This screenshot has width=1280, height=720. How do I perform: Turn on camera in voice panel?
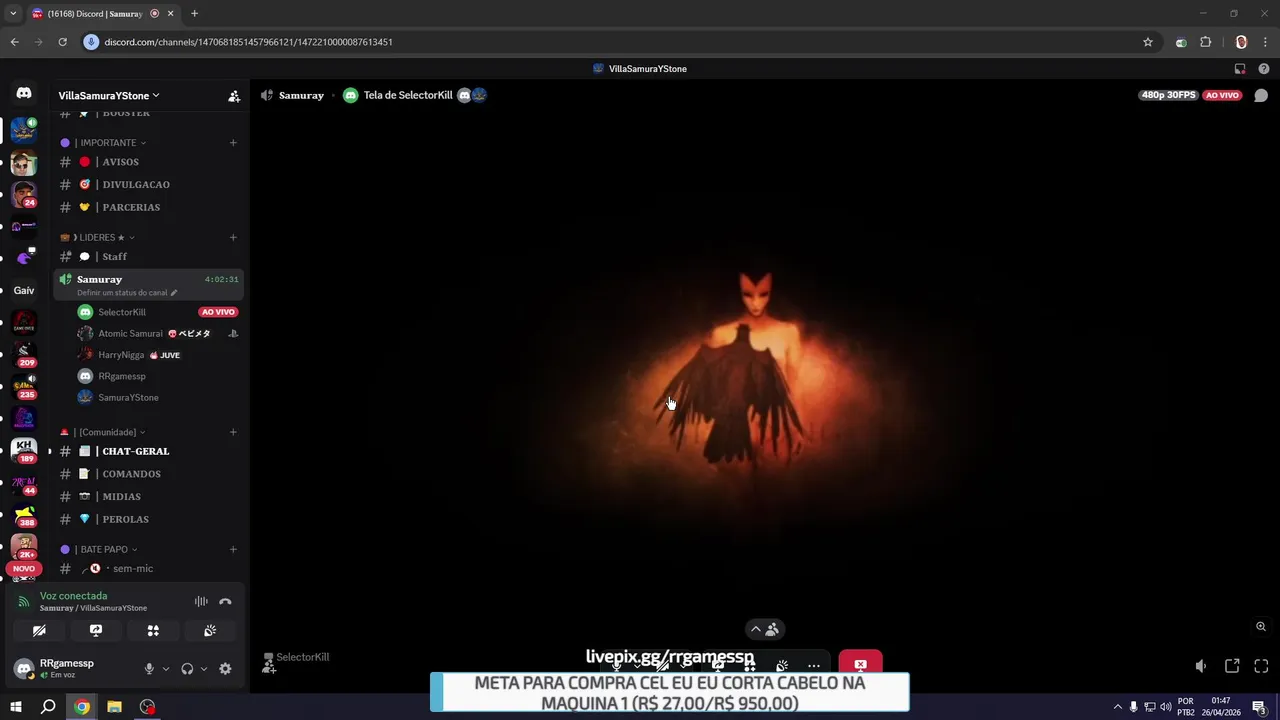click(x=39, y=631)
